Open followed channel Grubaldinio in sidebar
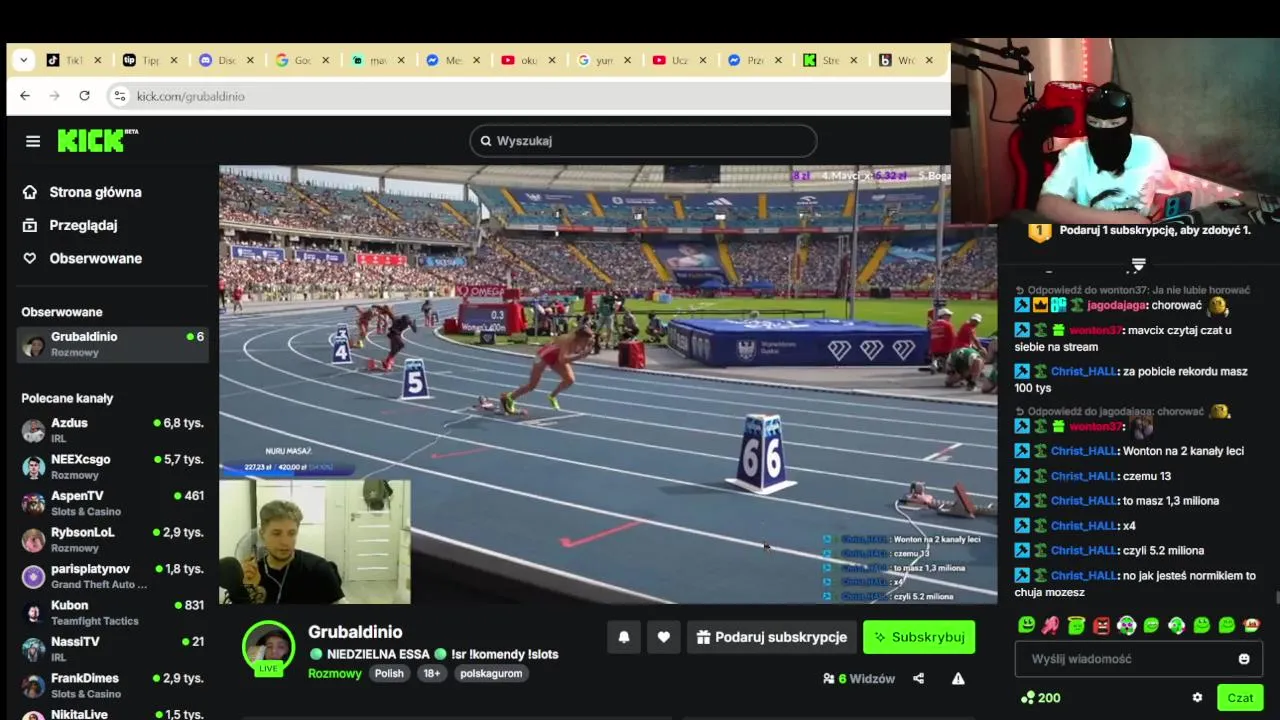The height and width of the screenshot is (720, 1280). point(113,344)
